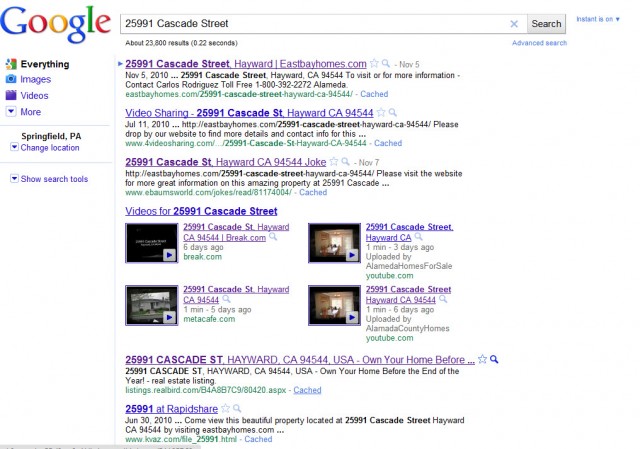This screenshot has height=449, width=640.
Task: Play the AlamedaHomesForSale youtube video thumbnail
Action: pos(334,243)
